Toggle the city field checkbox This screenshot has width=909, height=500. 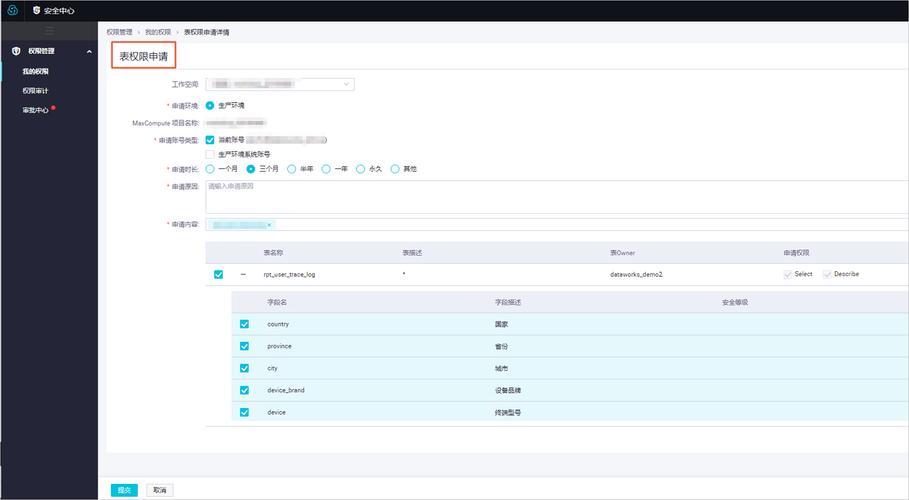pyautogui.click(x=244, y=368)
